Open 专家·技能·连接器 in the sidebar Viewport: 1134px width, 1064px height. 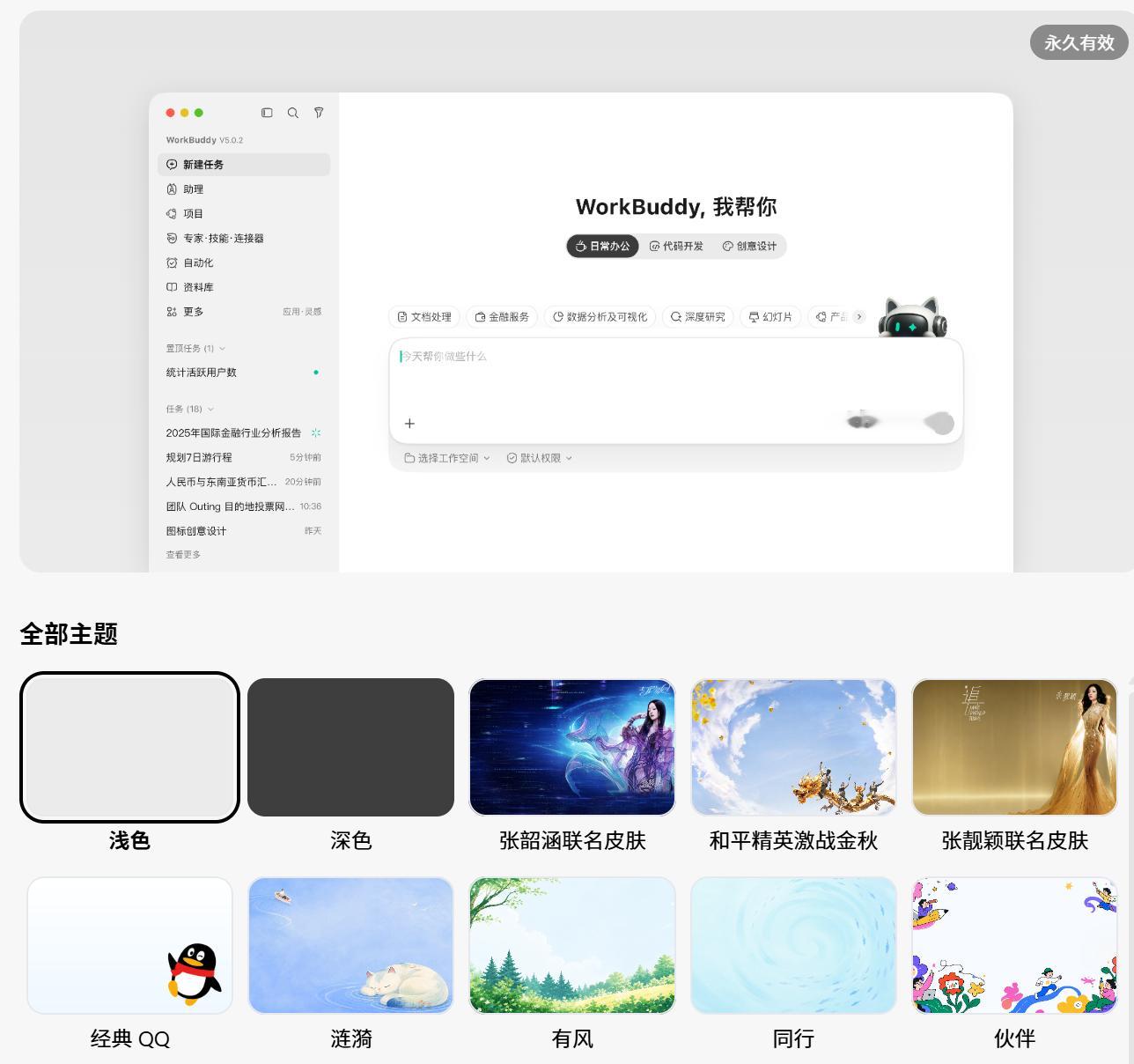click(244, 238)
